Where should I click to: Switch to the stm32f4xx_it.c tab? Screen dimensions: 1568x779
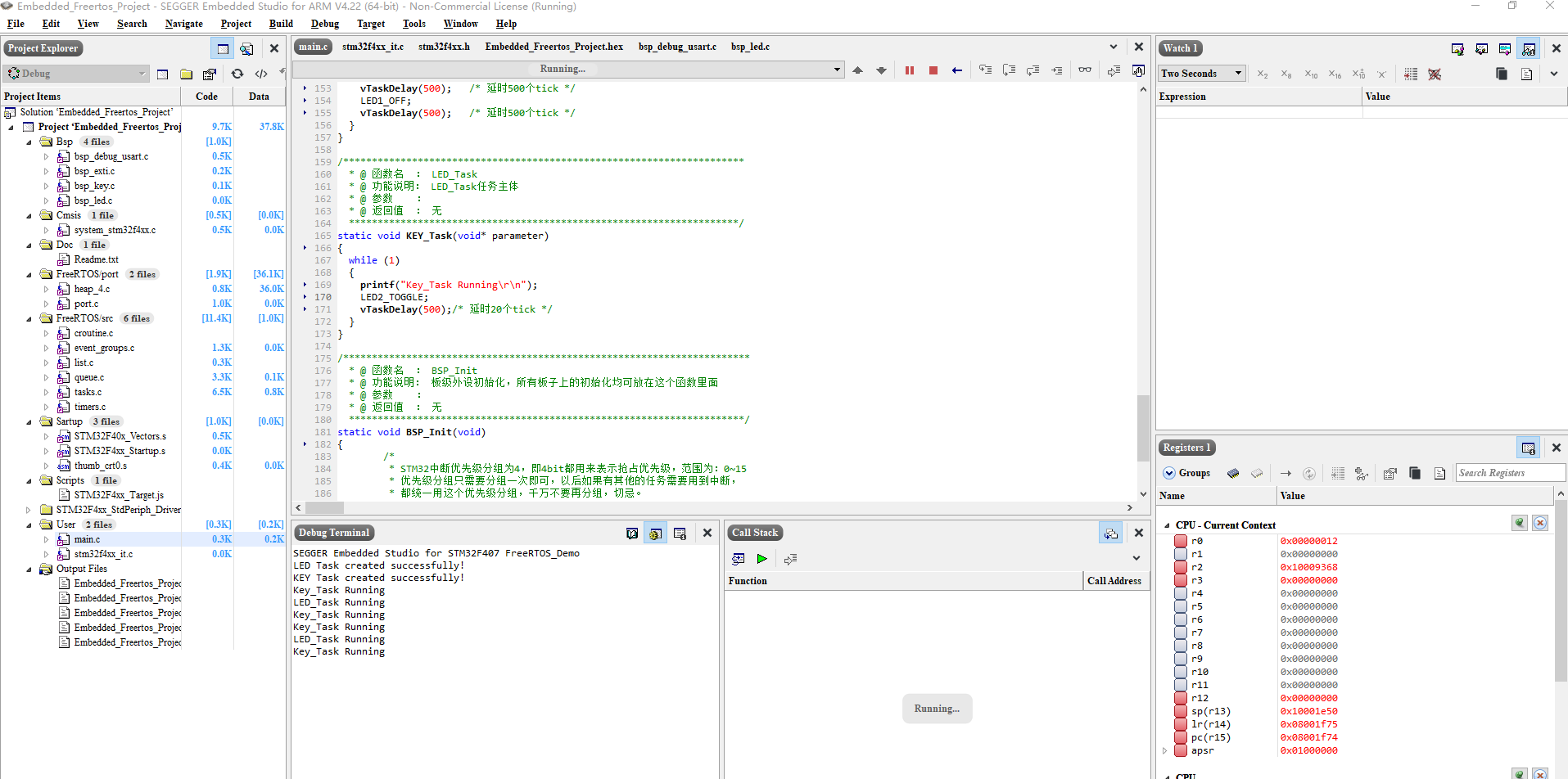pyautogui.click(x=373, y=47)
